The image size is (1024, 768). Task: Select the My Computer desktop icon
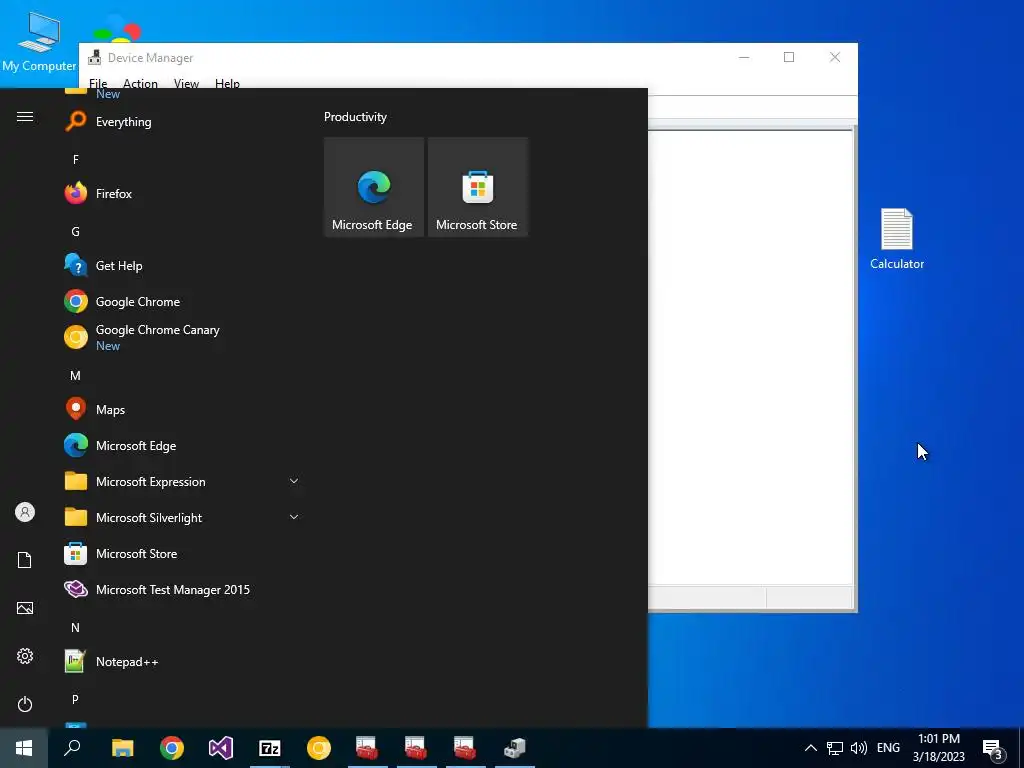coord(39,42)
